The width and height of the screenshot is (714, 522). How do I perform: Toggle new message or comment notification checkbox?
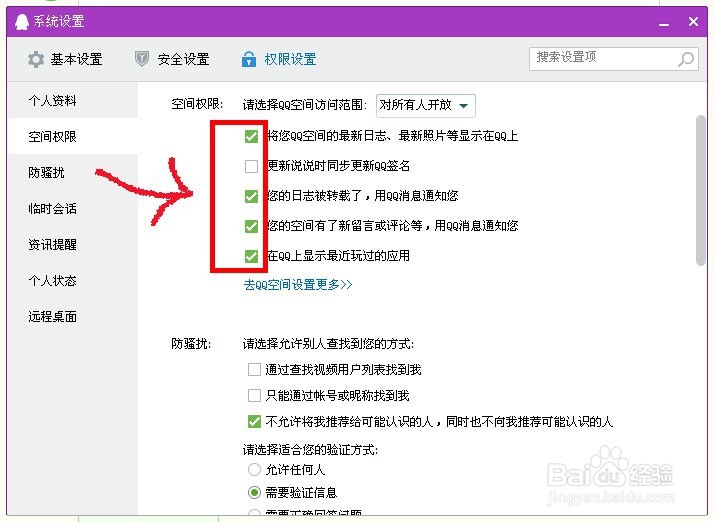(x=251, y=226)
